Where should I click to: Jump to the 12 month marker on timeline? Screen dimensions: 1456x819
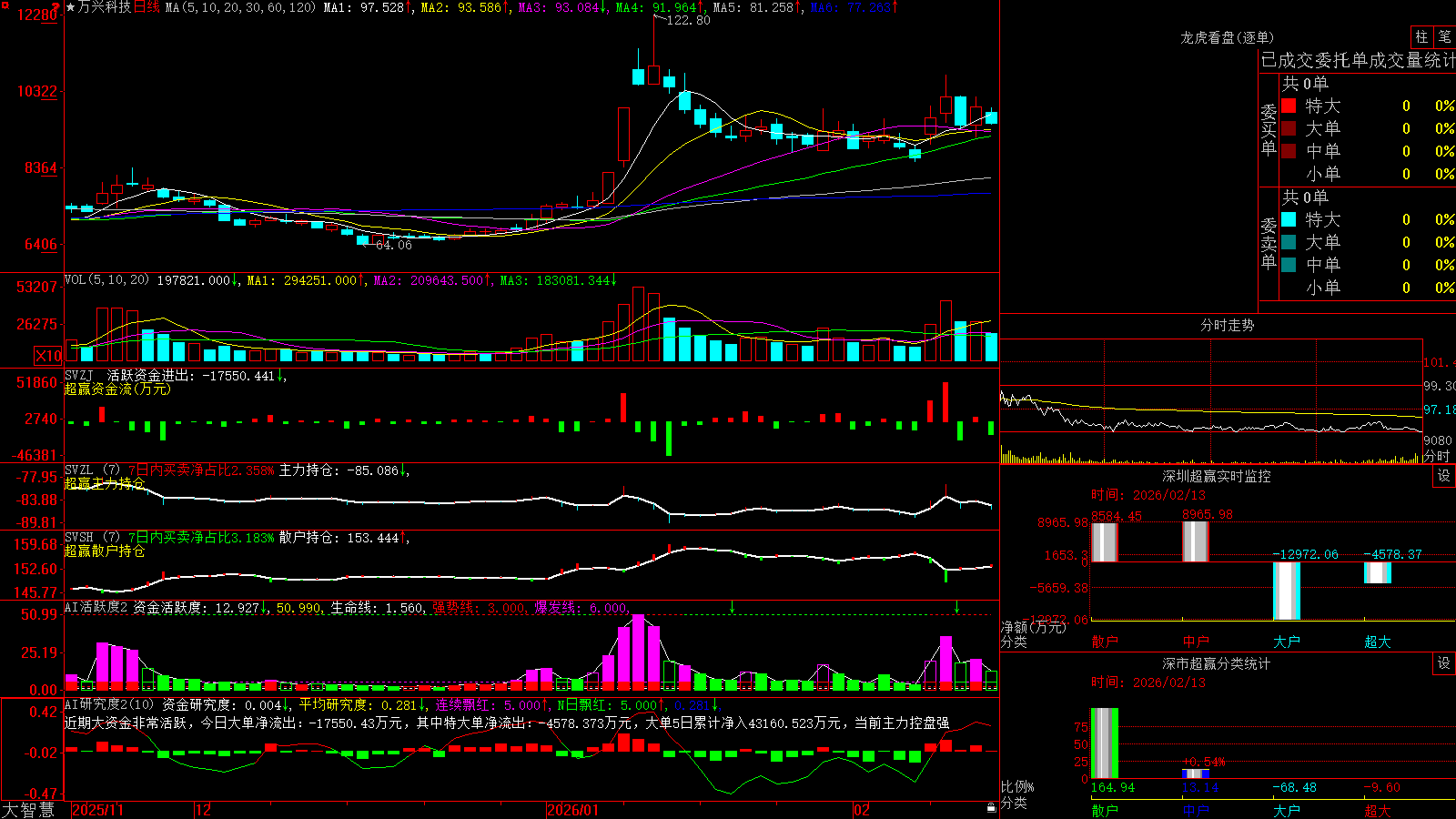pyautogui.click(x=204, y=810)
